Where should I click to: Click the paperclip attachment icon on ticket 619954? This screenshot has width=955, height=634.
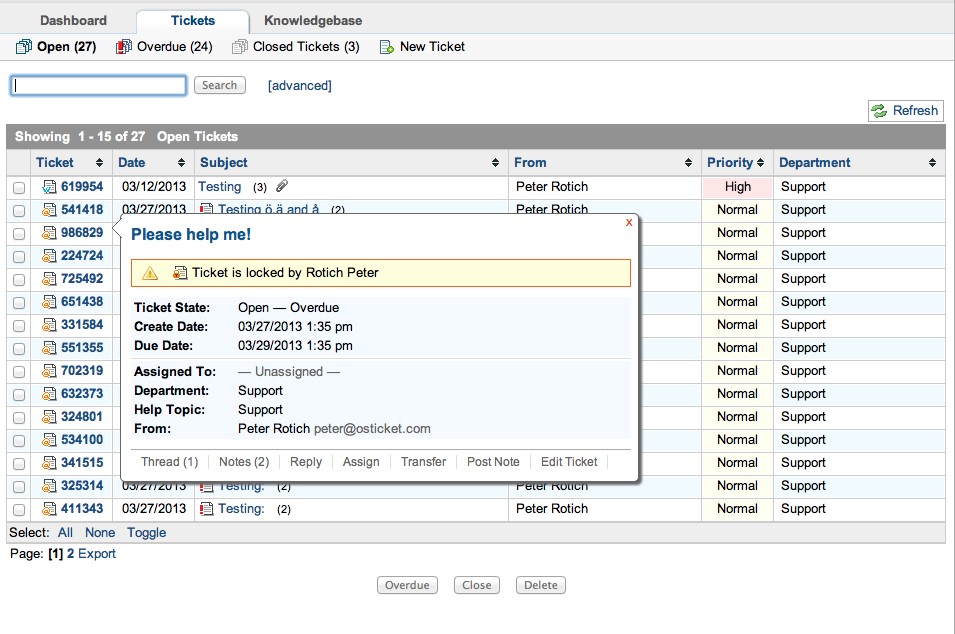click(x=283, y=186)
